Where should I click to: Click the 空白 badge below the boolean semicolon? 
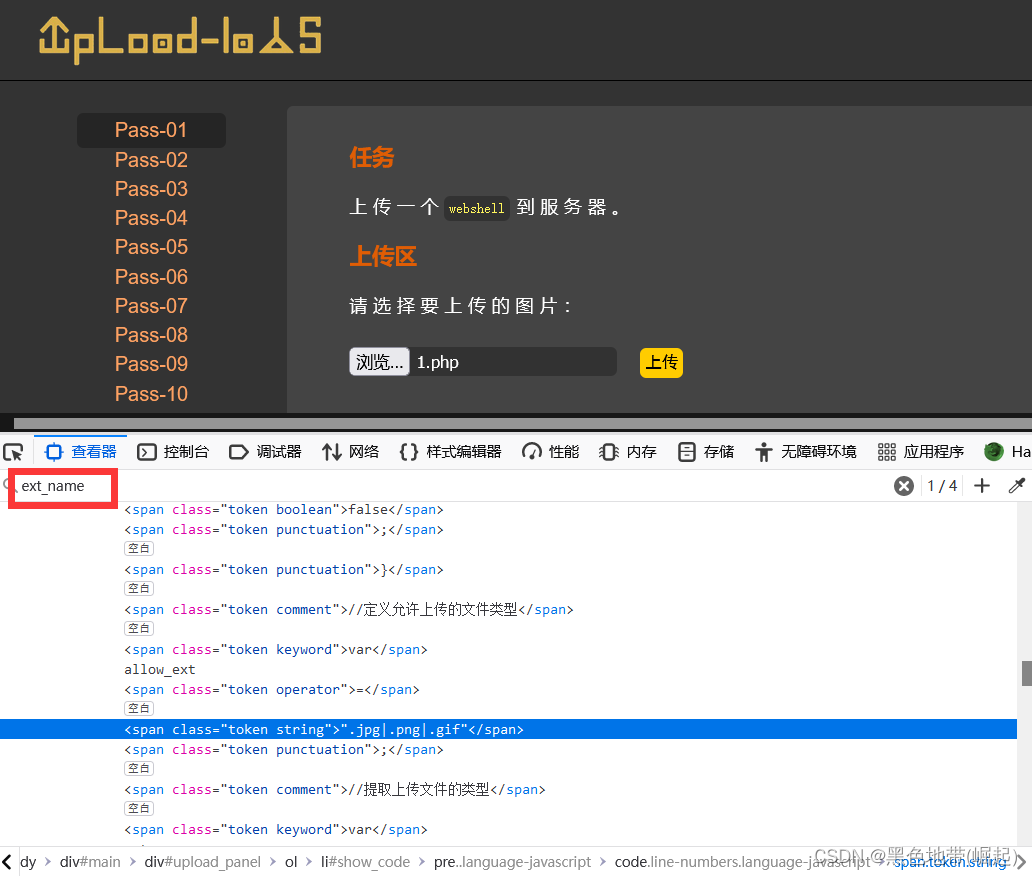tap(139, 548)
